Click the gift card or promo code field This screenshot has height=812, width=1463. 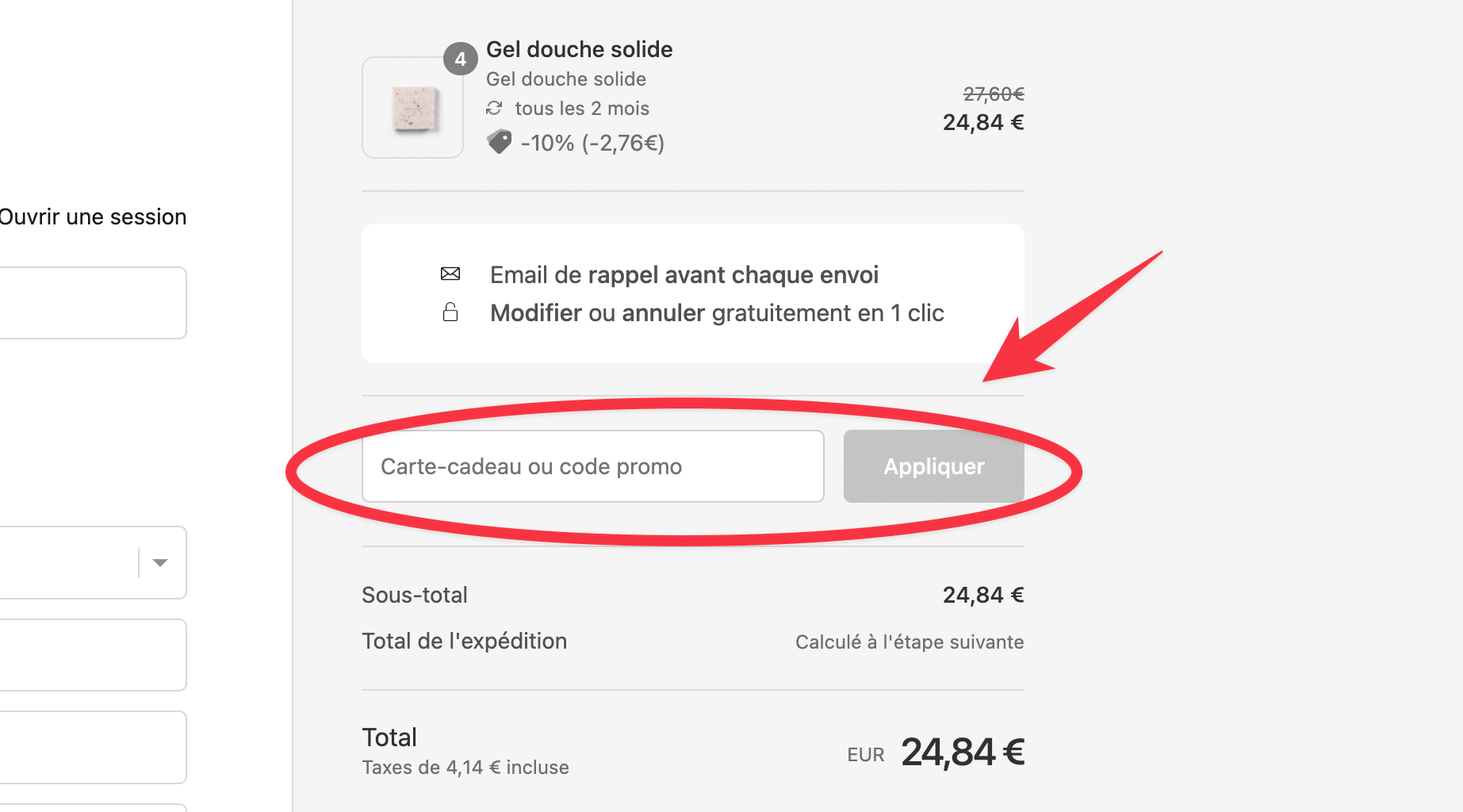click(x=592, y=466)
